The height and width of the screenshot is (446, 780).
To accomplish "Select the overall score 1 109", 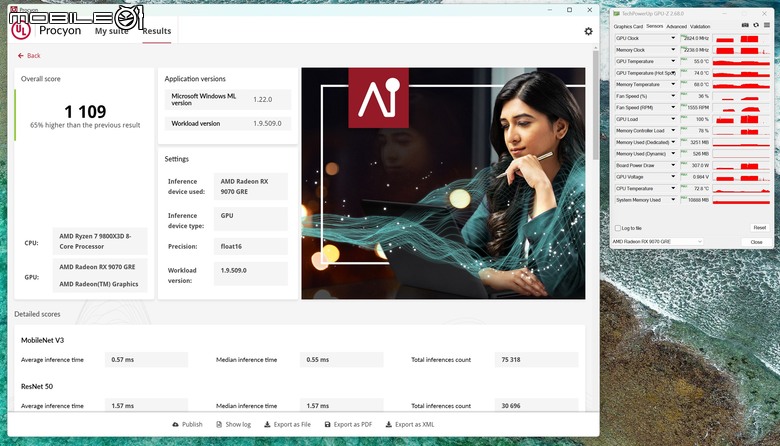I will click(x=85, y=111).
